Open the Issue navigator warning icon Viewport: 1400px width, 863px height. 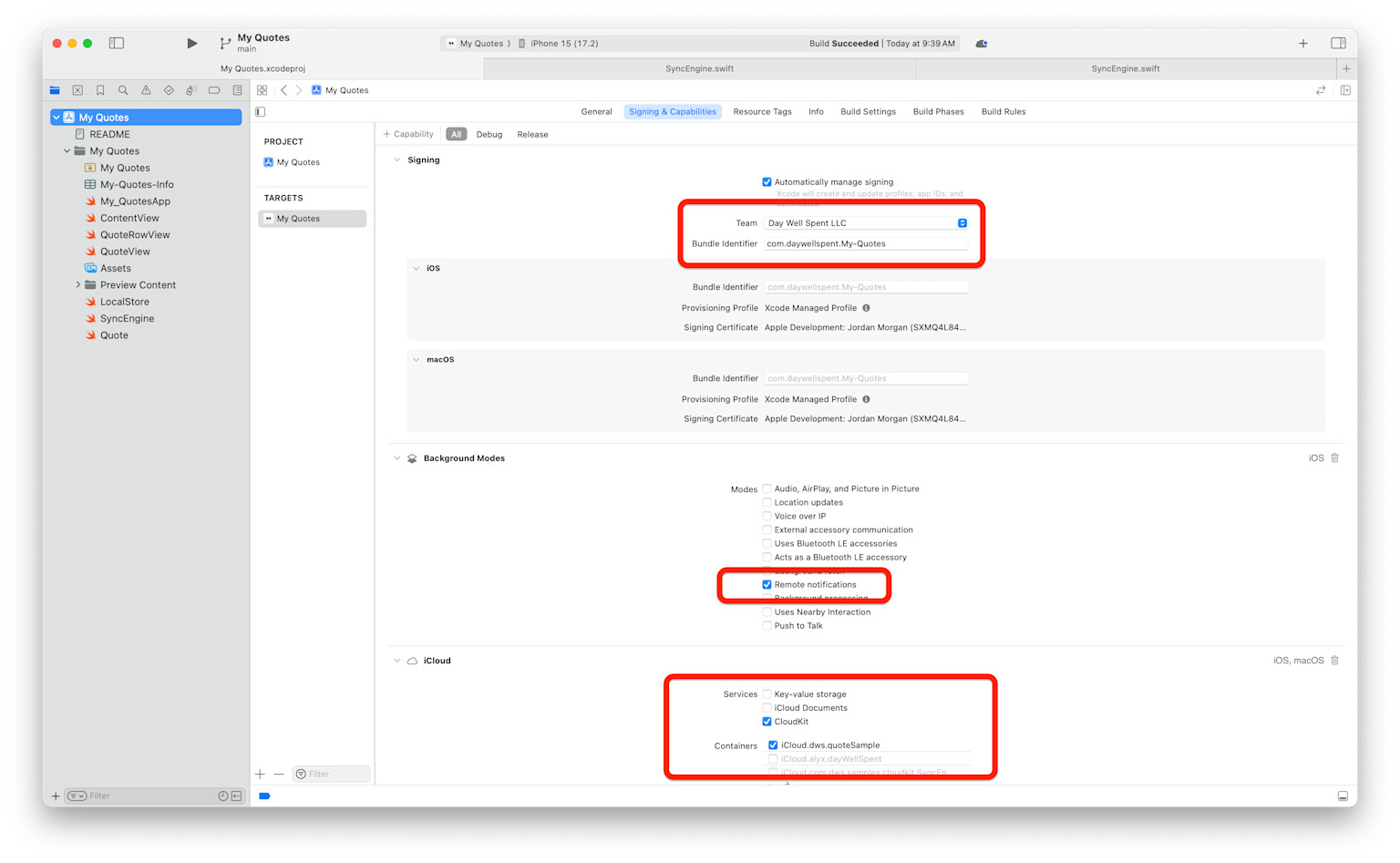pos(146,90)
